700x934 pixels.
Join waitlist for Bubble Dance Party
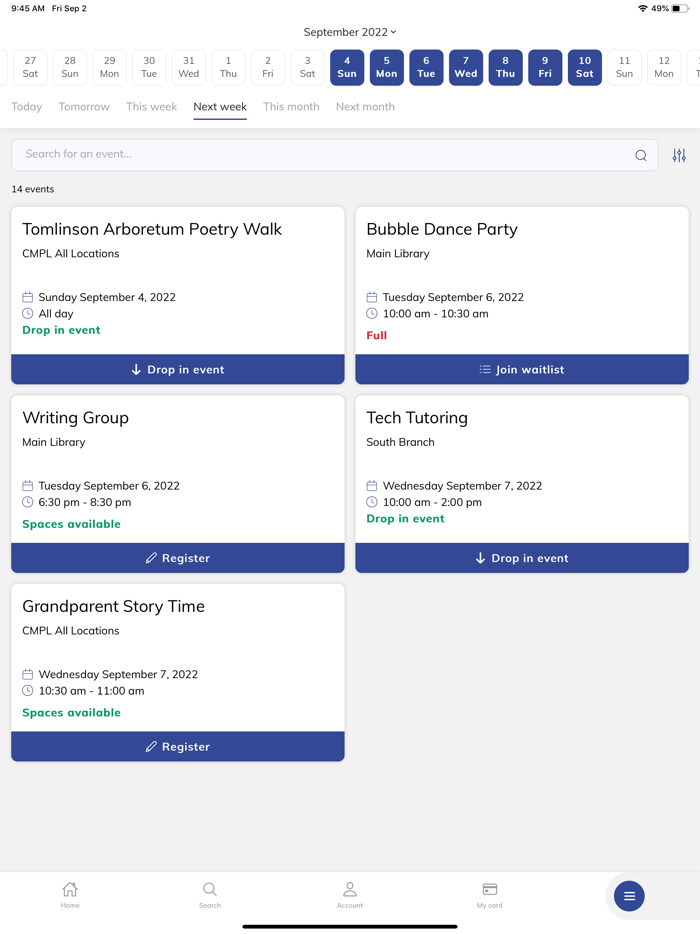[522, 369]
